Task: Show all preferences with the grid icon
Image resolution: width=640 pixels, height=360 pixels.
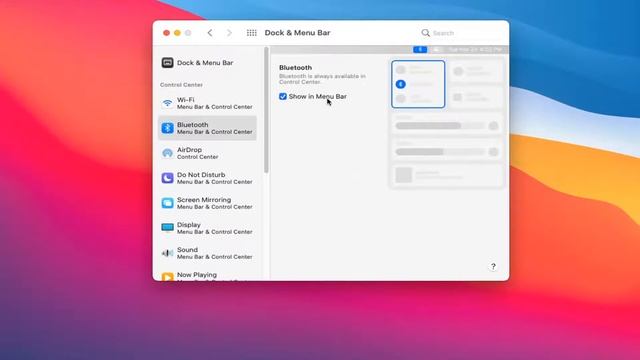Action: (x=251, y=33)
